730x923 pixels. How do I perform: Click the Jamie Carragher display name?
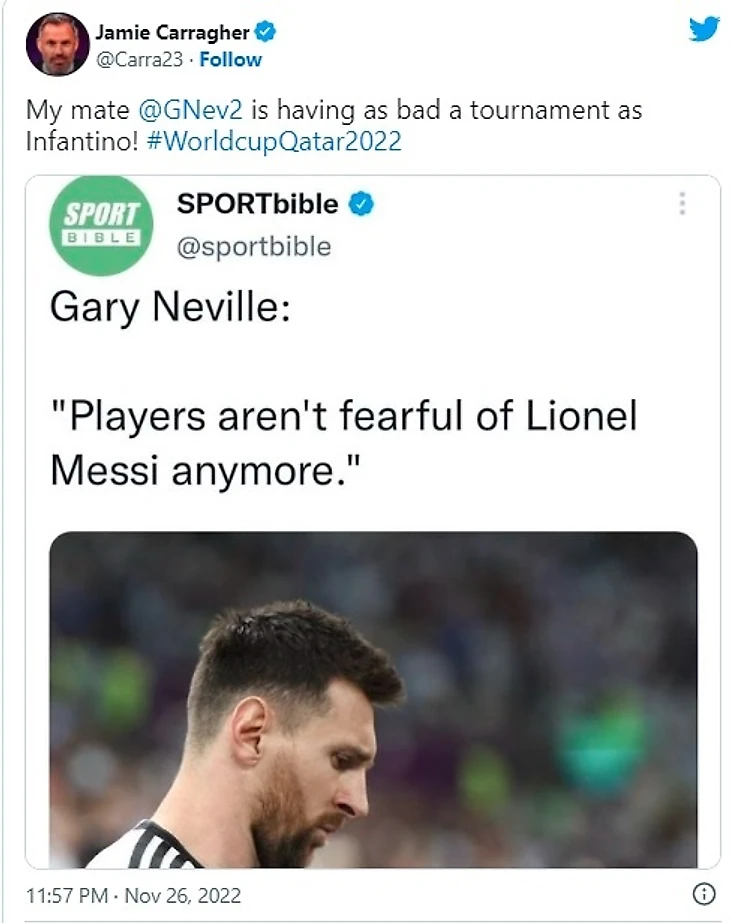point(171,33)
